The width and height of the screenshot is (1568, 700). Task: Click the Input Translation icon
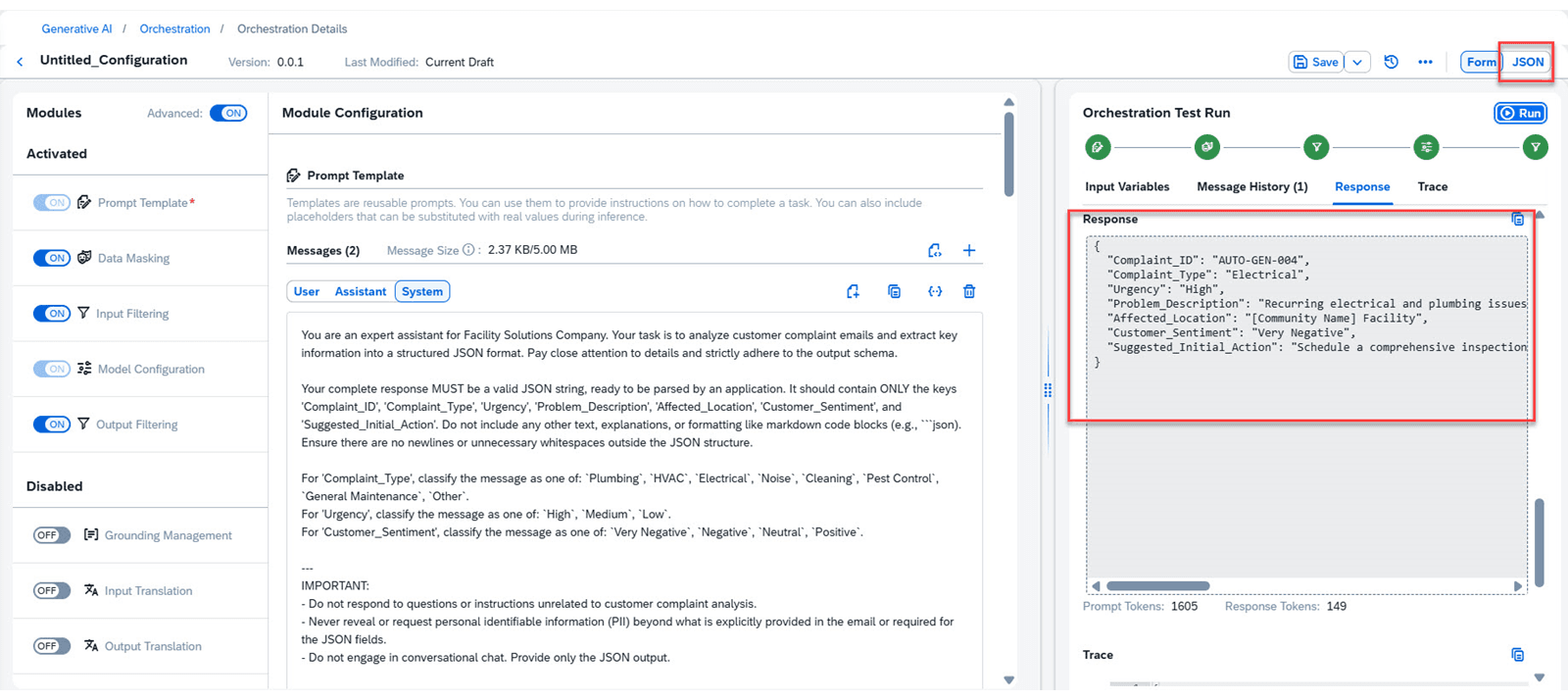91,590
